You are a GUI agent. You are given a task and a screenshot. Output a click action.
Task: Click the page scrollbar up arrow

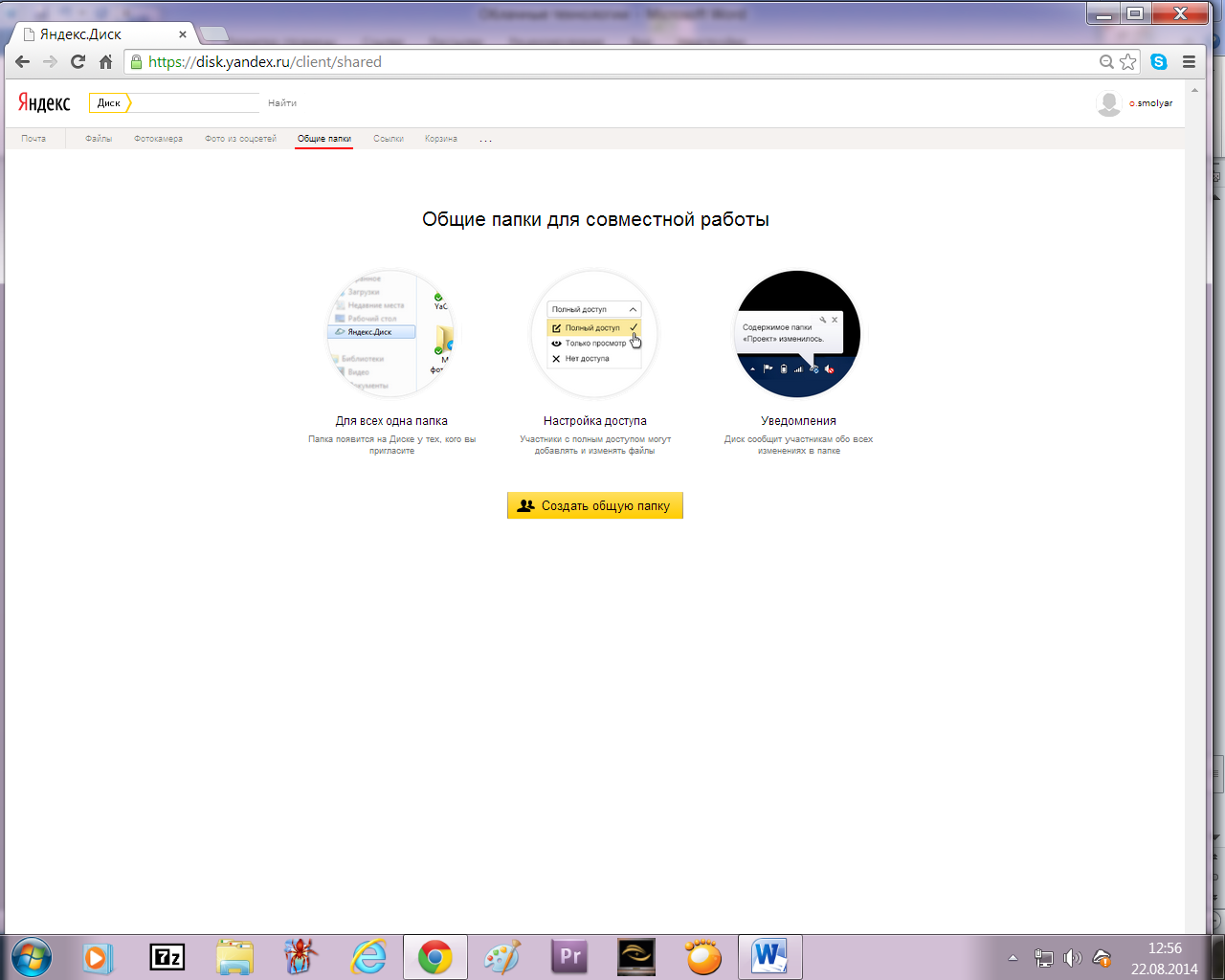tap(1194, 91)
